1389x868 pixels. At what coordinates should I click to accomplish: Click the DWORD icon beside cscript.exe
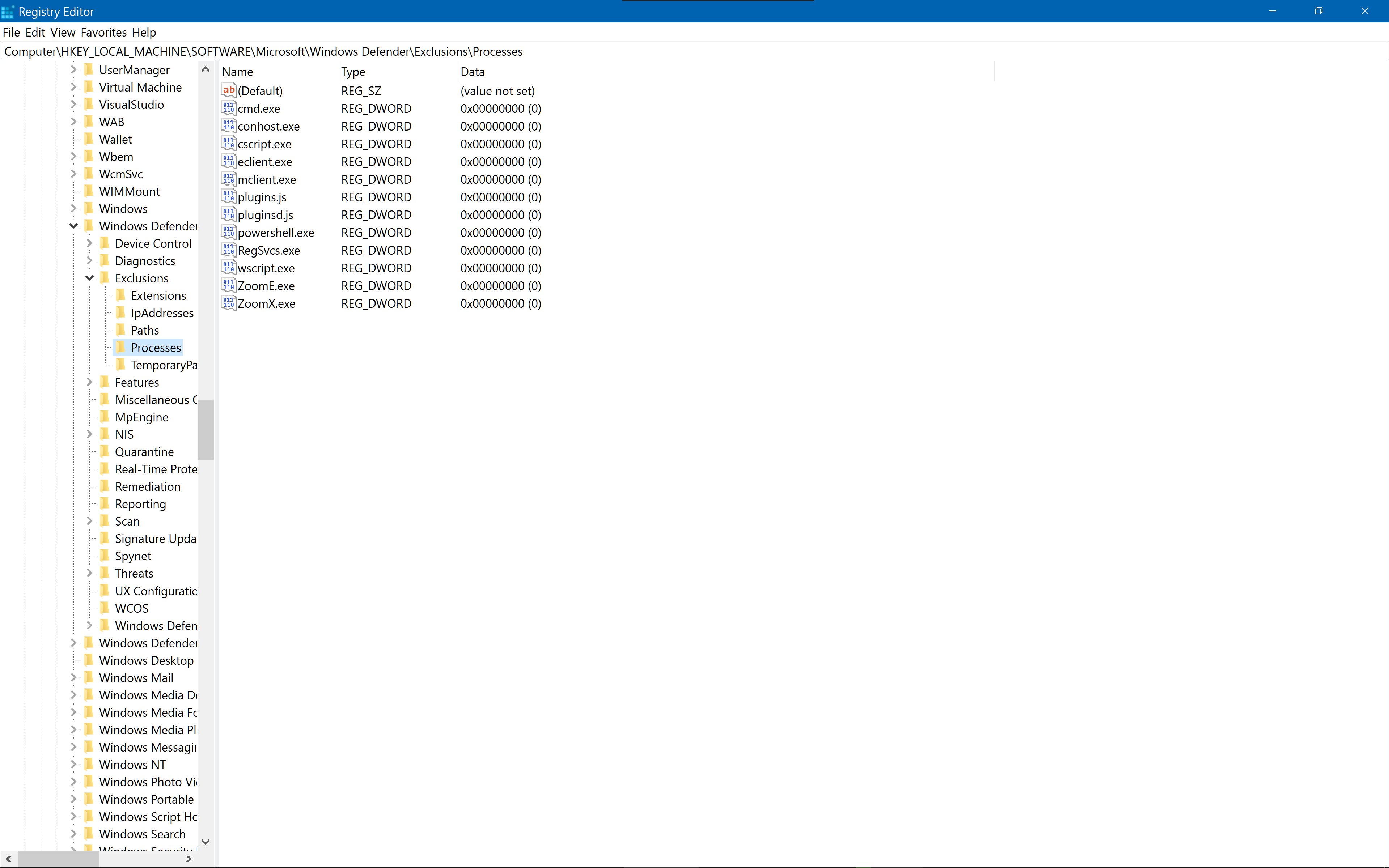coord(229,144)
